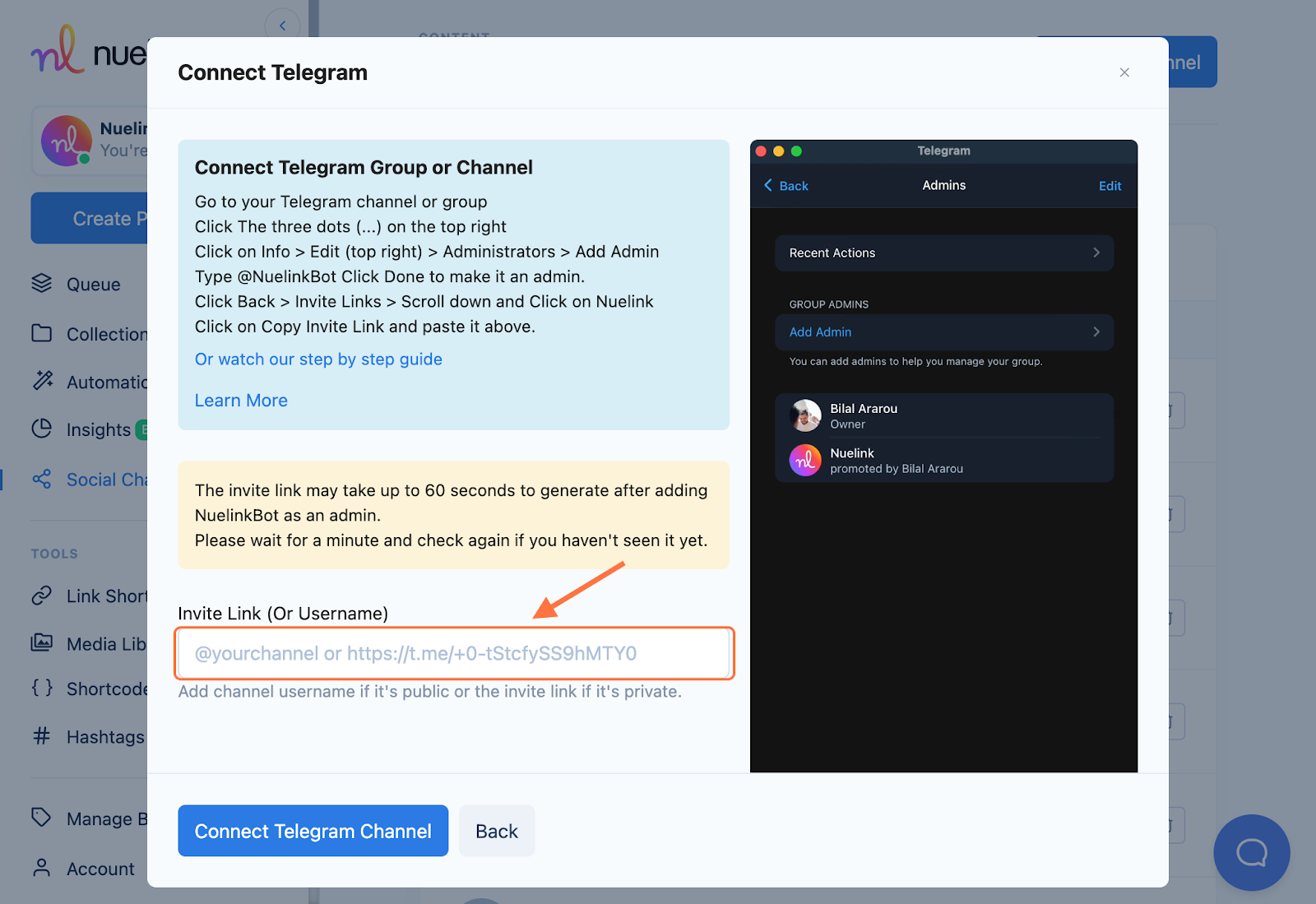The width and height of the screenshot is (1316, 904).
Task: Open the Collections menu item
Action: click(107, 334)
